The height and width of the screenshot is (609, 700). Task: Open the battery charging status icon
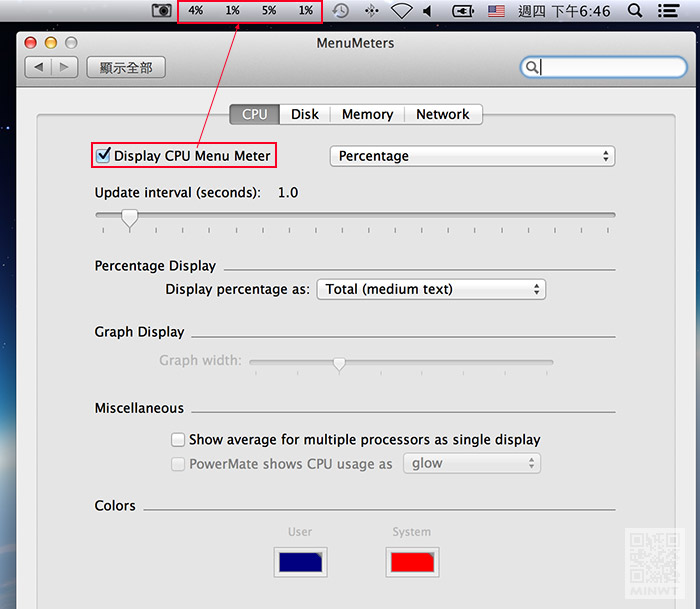click(x=462, y=11)
